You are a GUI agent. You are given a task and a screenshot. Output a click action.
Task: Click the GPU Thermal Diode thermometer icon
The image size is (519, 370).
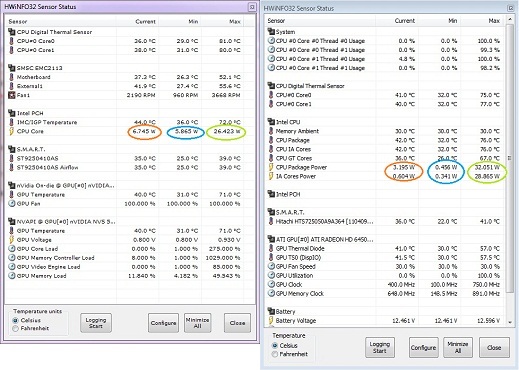tap(271, 248)
